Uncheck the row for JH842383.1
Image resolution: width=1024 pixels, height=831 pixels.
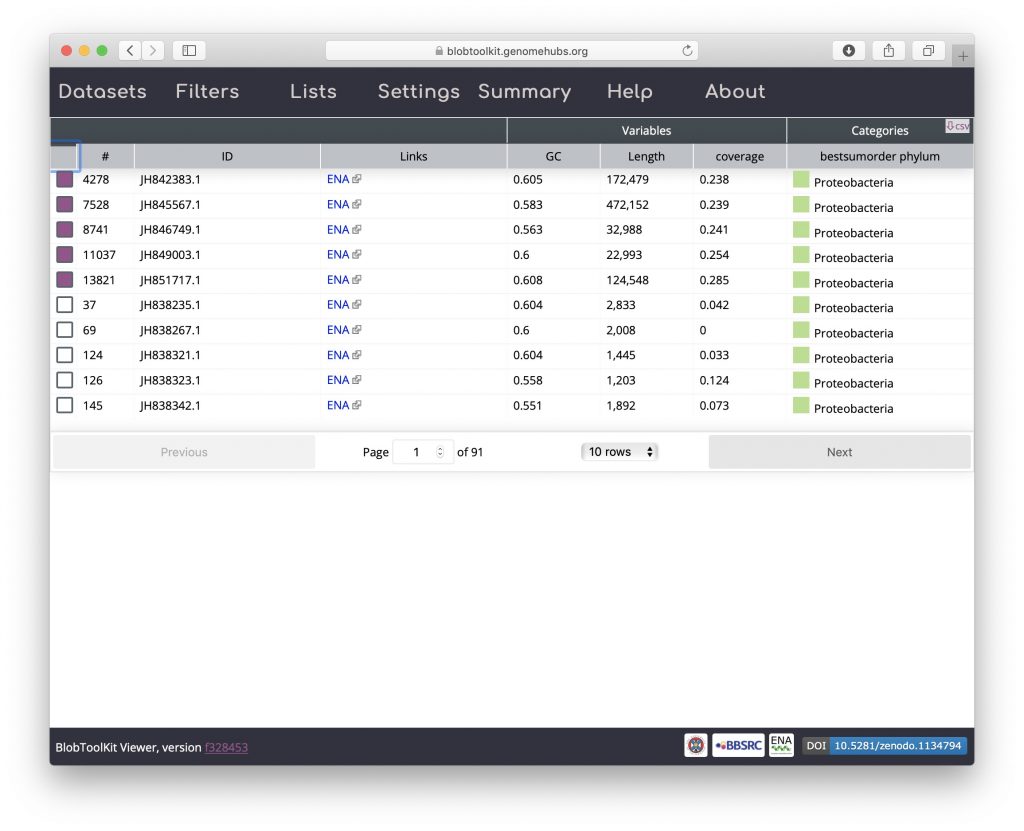coord(65,180)
